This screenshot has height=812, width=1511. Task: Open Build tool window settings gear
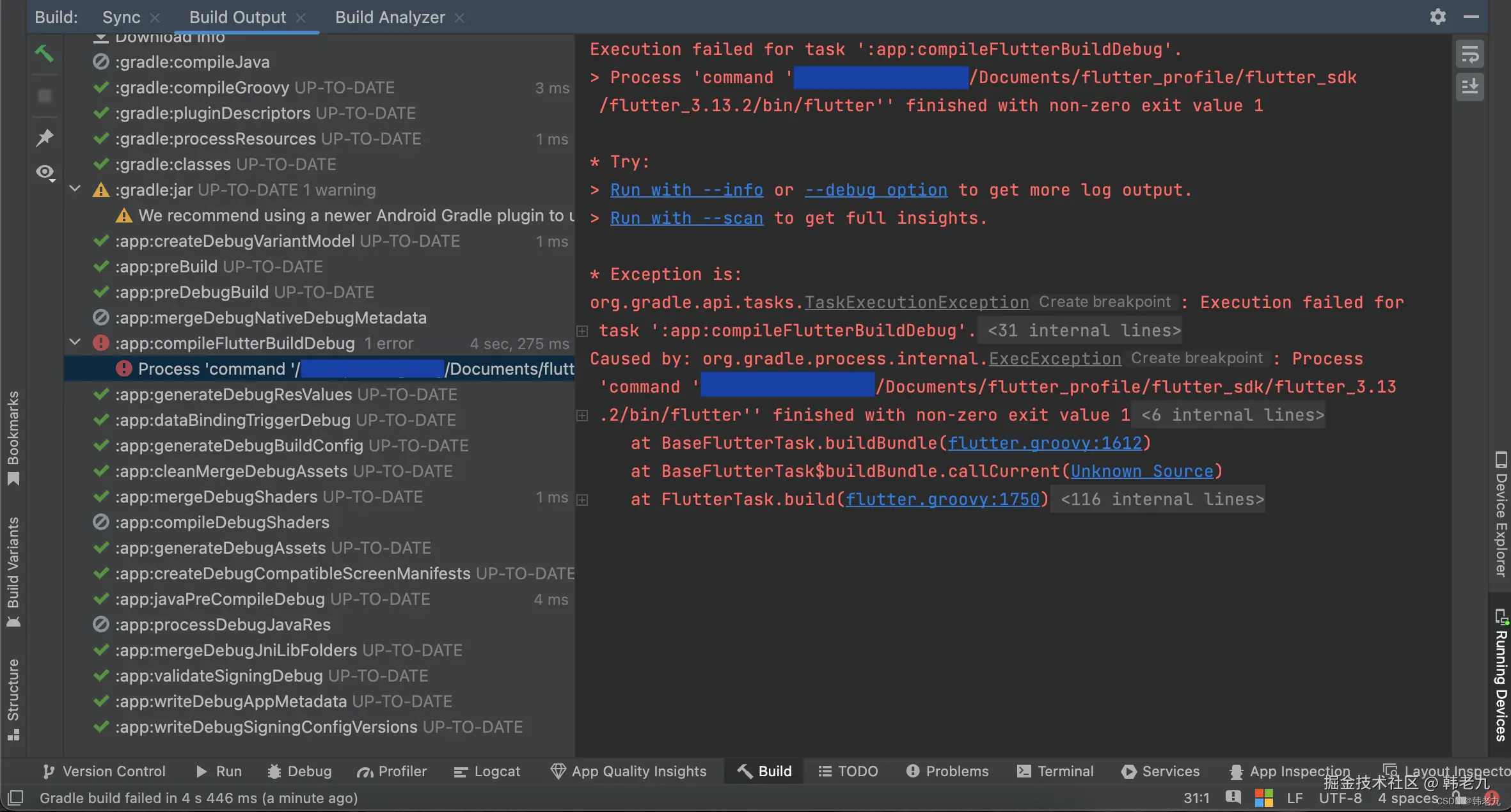pyautogui.click(x=1437, y=17)
